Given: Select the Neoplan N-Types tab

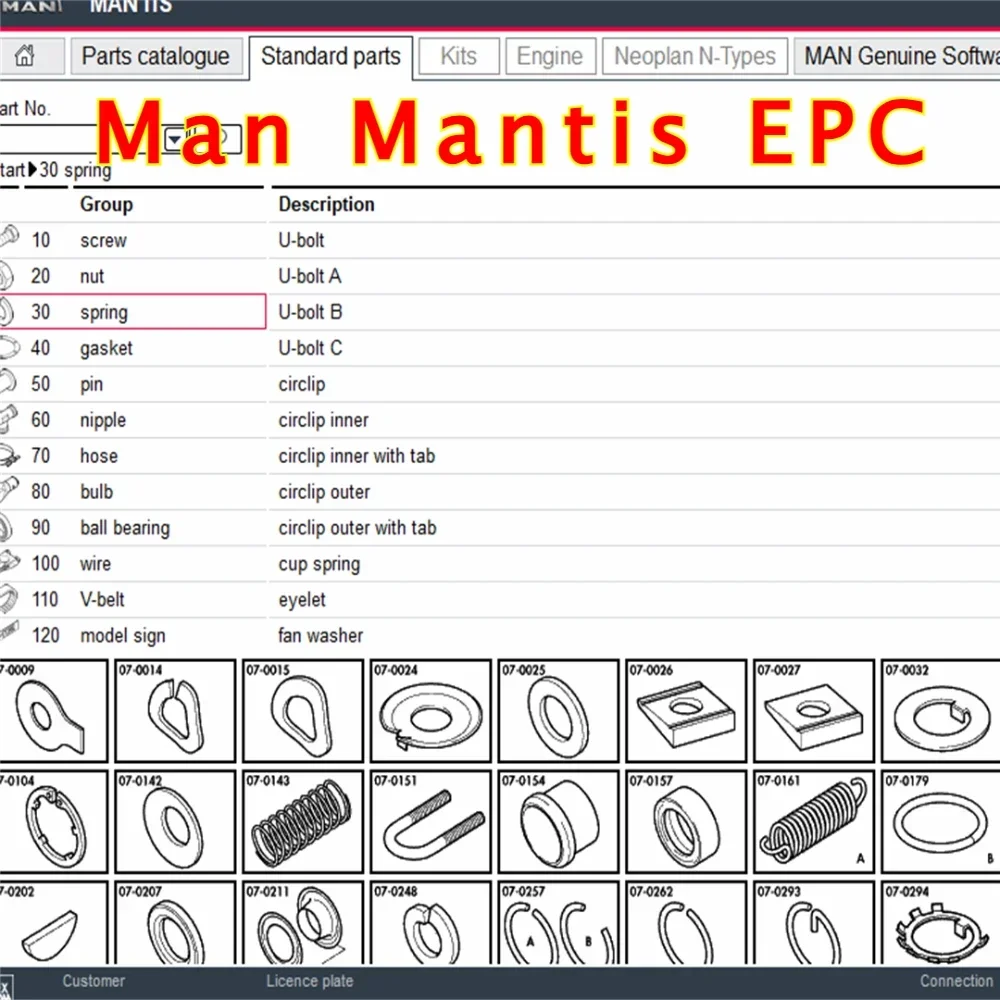Looking at the screenshot, I should pos(694,56).
